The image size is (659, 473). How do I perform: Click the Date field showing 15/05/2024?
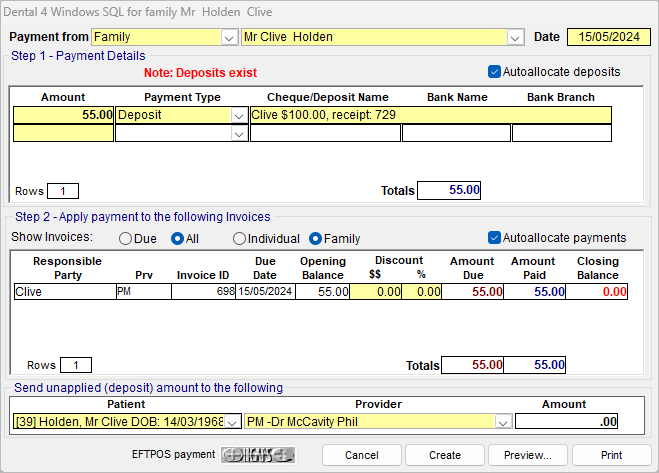pyautogui.click(x=609, y=37)
